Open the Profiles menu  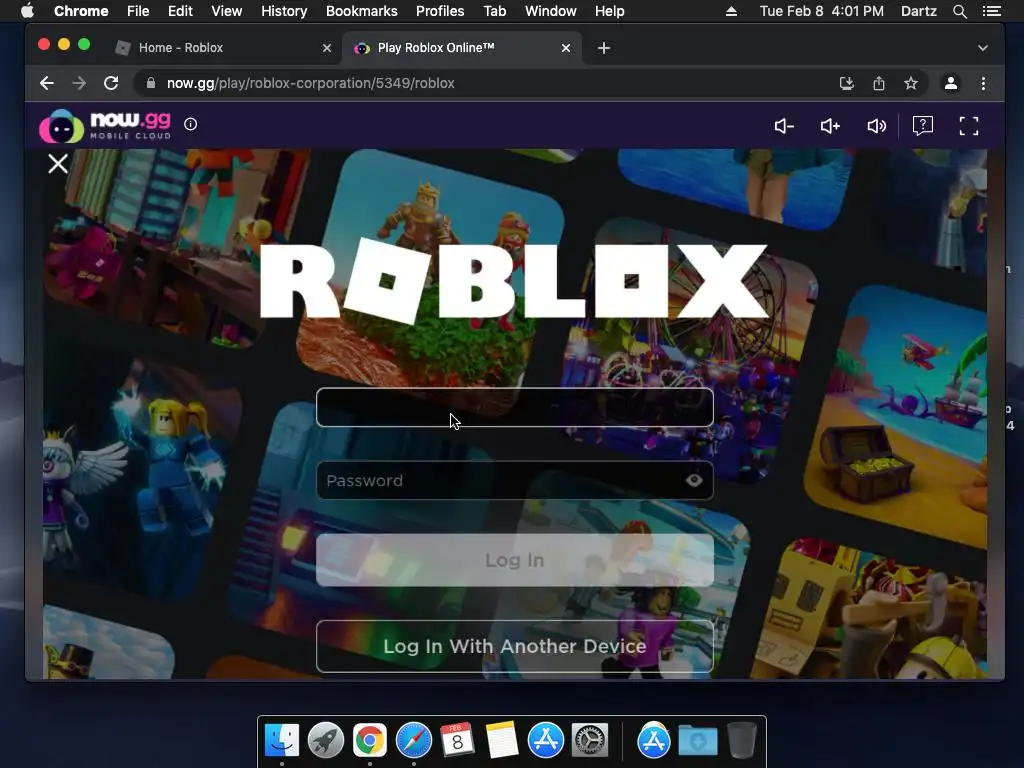click(440, 11)
